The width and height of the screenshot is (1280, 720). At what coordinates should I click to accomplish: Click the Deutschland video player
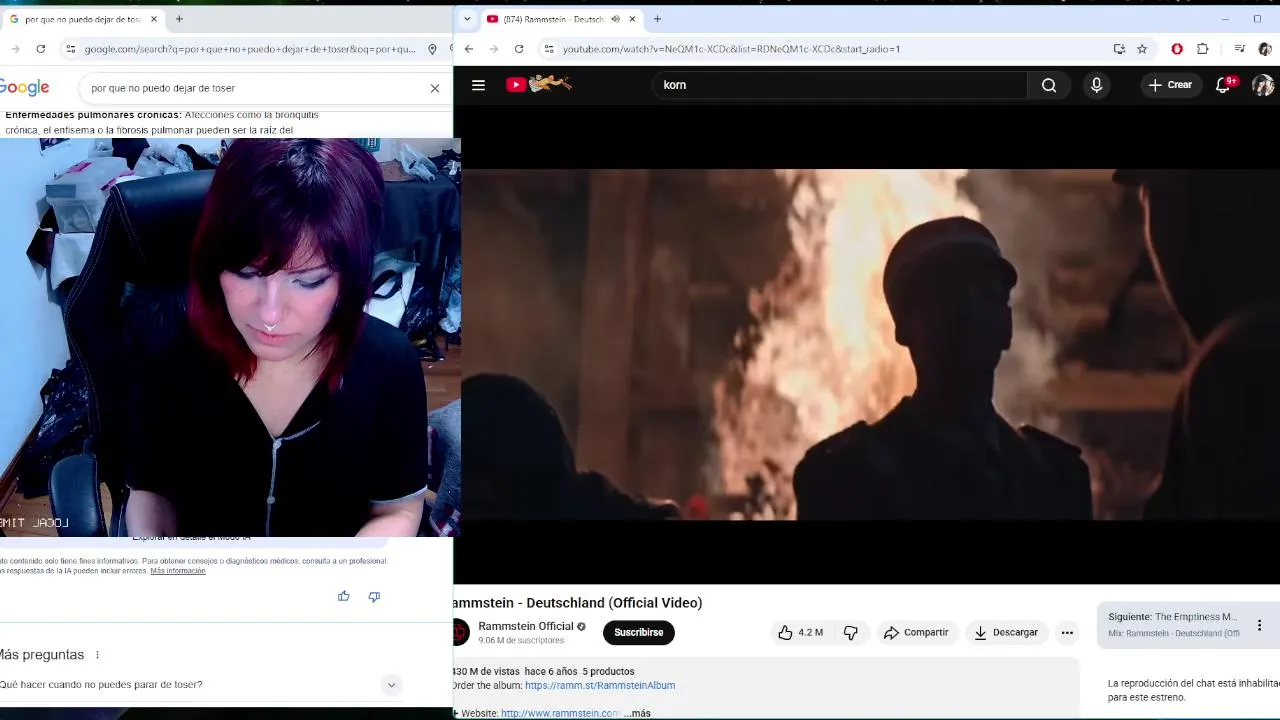(868, 345)
